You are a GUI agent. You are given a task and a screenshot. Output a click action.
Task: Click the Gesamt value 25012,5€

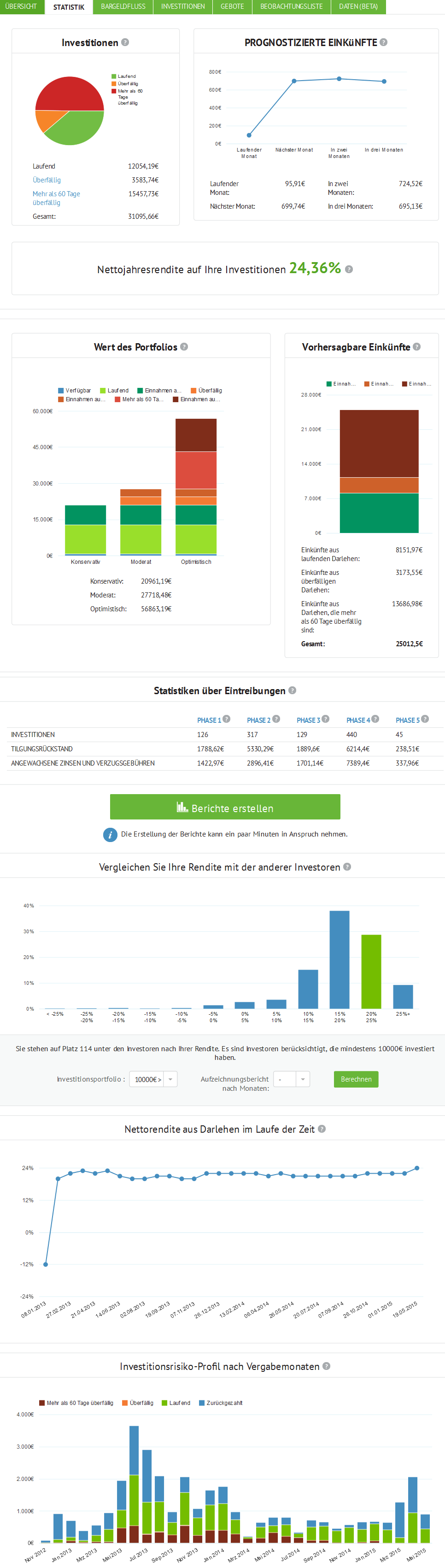tap(409, 644)
